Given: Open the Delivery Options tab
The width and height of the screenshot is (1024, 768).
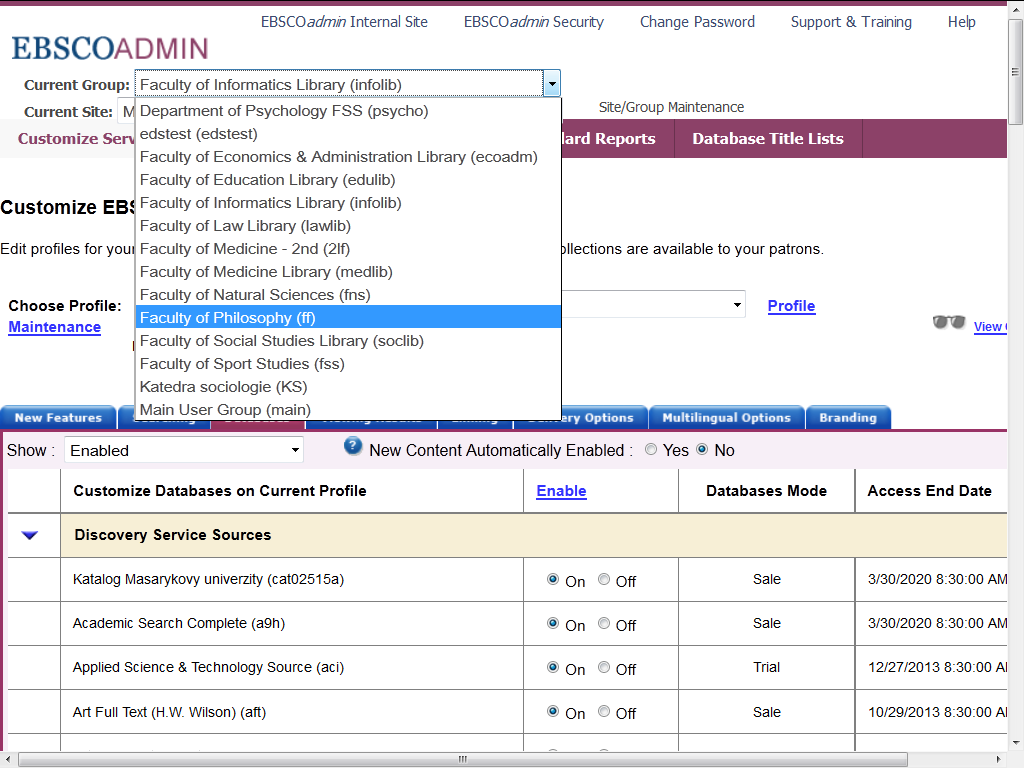Looking at the screenshot, I should [x=603, y=418].
